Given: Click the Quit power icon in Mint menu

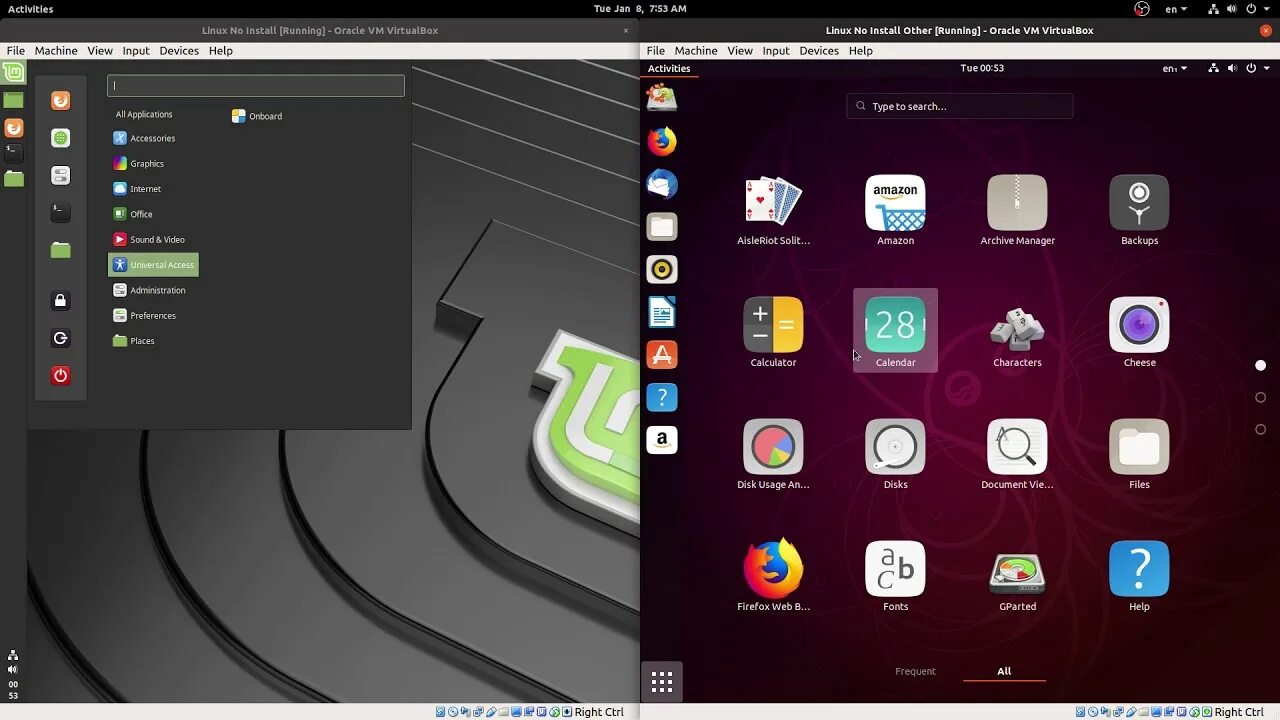Looking at the screenshot, I should point(61,375).
